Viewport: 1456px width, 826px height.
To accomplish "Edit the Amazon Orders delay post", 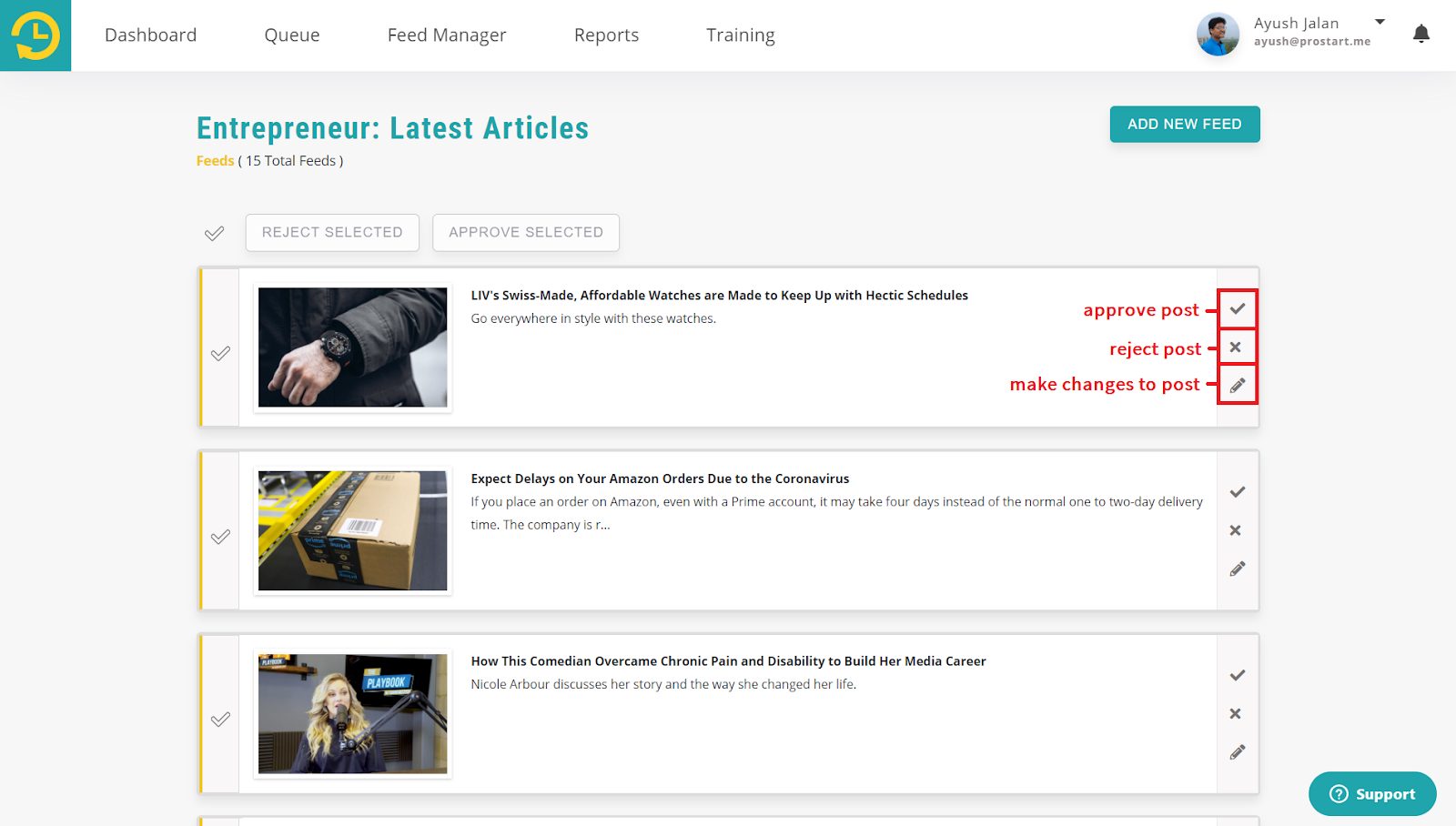I will (1238, 569).
